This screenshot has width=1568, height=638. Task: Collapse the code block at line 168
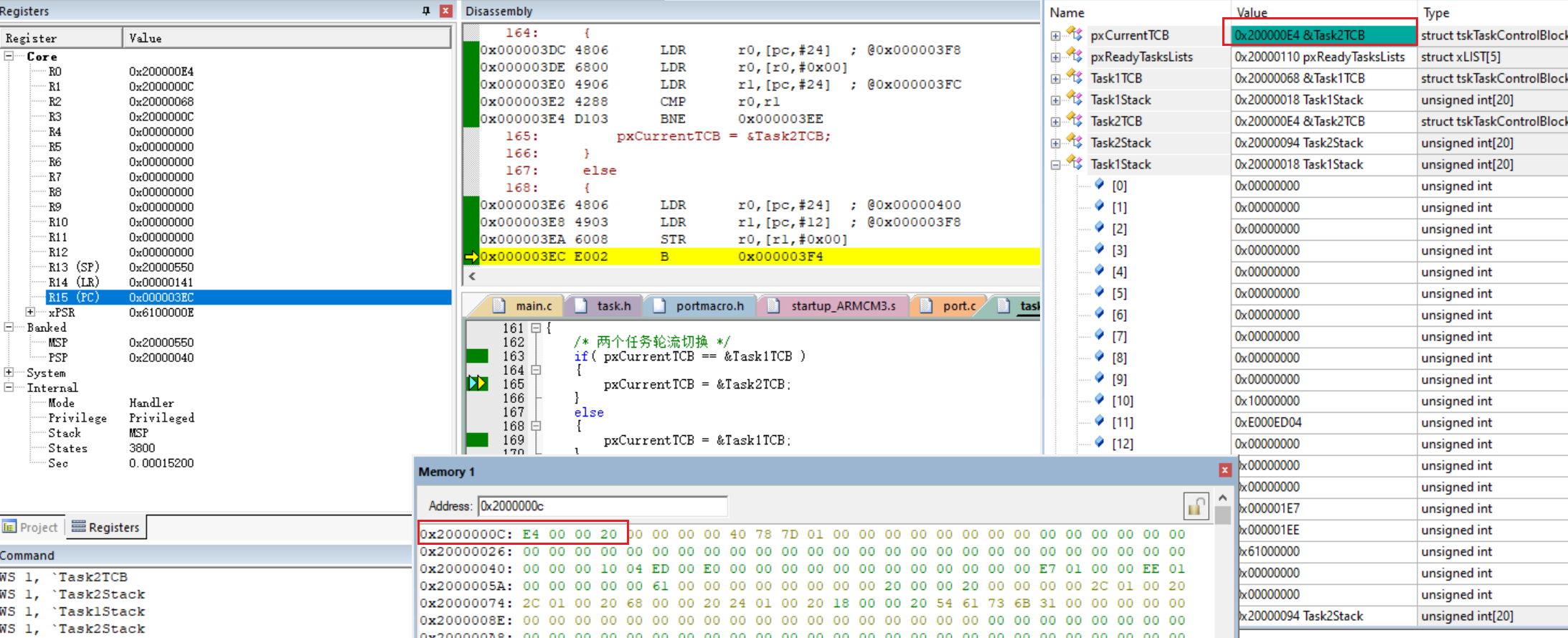536,426
